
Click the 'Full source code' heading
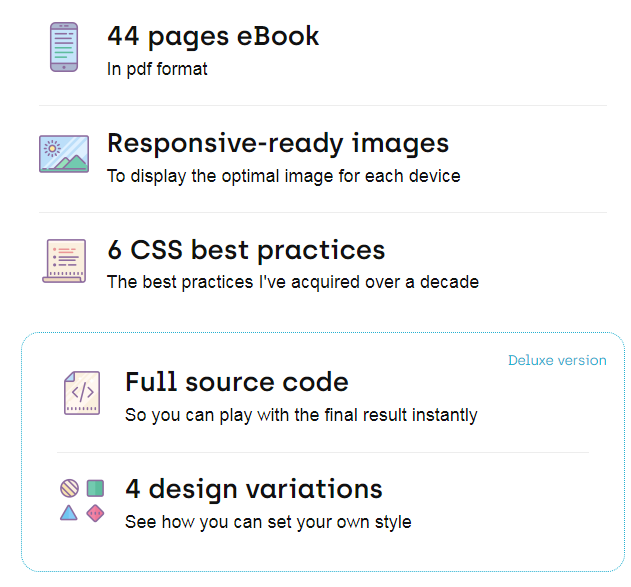236,382
